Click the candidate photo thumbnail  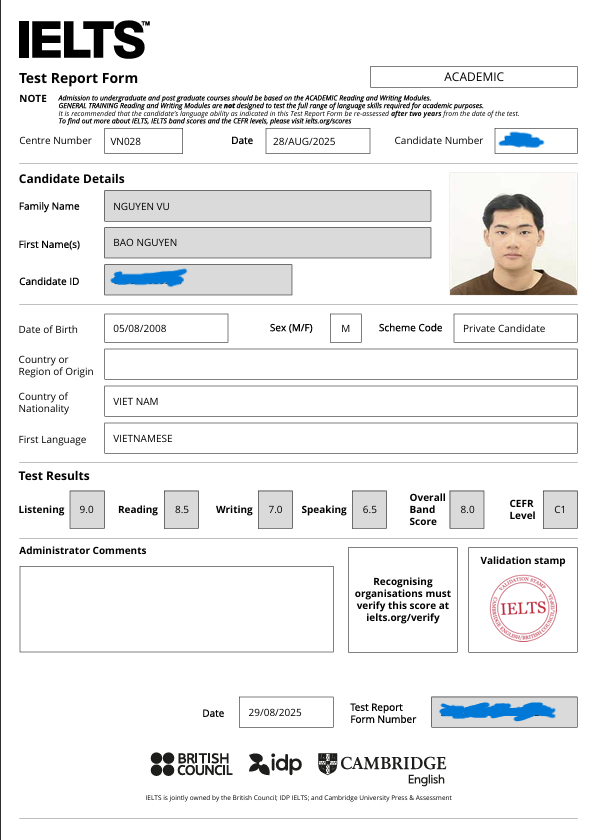coord(514,234)
